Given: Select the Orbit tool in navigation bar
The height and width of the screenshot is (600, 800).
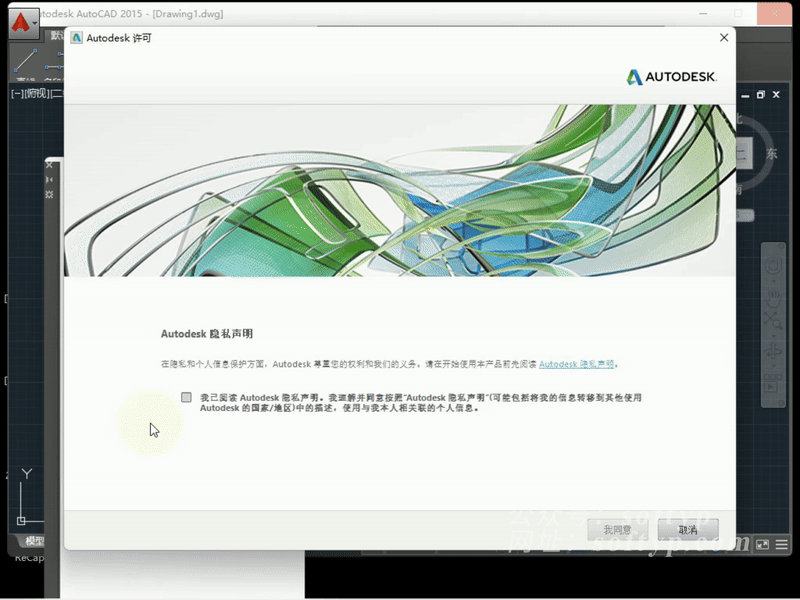Looking at the screenshot, I should click(x=773, y=351).
